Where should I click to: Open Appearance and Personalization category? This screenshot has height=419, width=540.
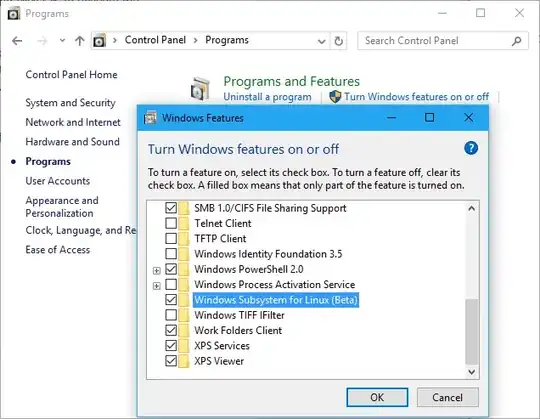coord(62,207)
